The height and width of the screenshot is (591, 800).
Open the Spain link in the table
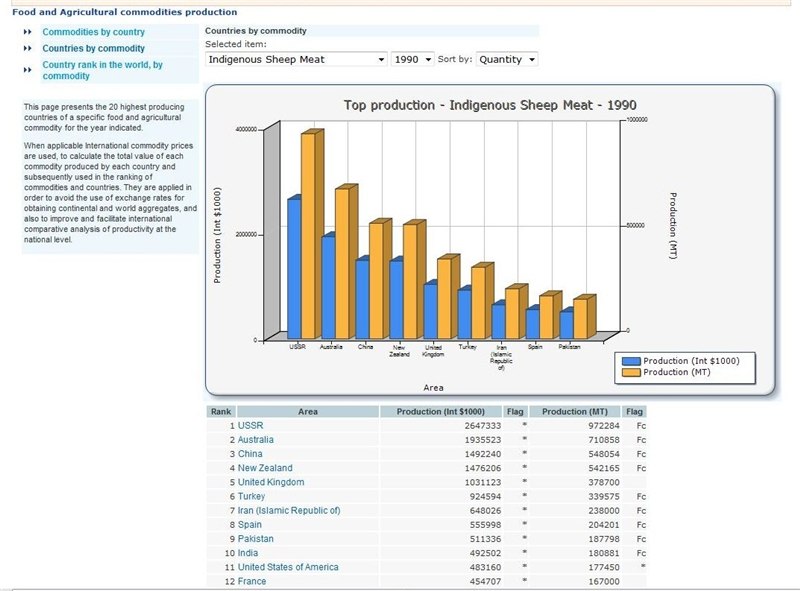tap(249, 525)
